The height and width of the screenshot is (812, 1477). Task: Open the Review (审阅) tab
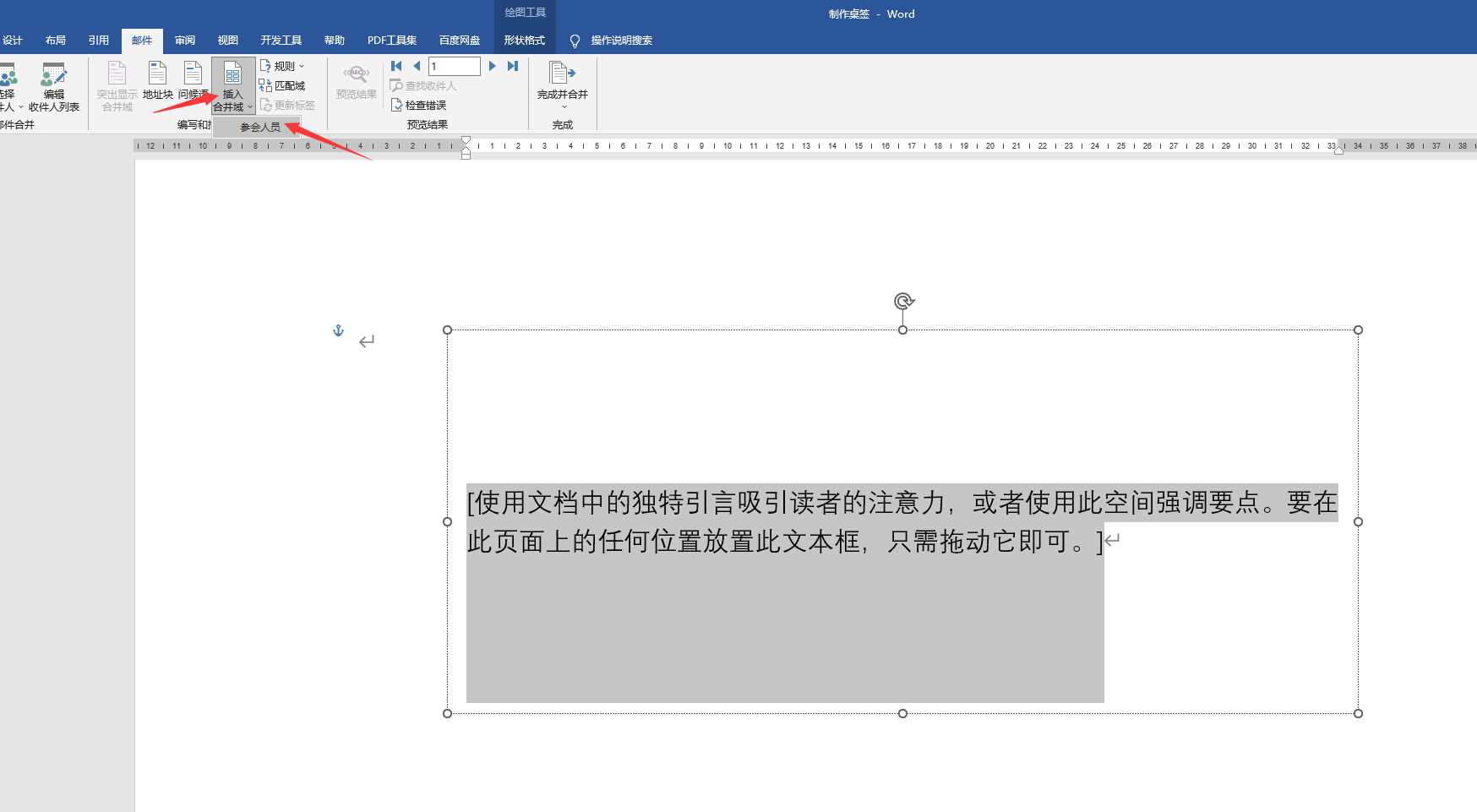185,41
